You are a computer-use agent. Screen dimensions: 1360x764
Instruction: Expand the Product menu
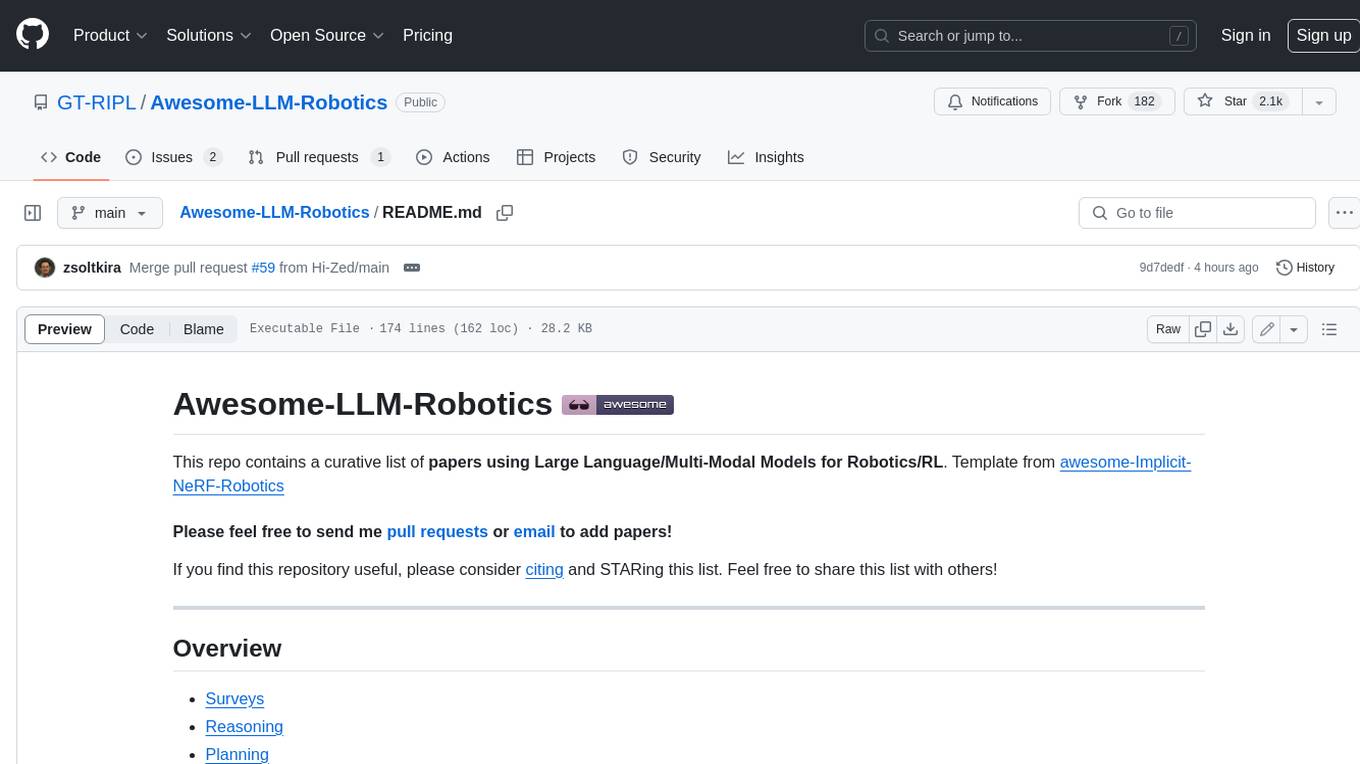pos(110,35)
